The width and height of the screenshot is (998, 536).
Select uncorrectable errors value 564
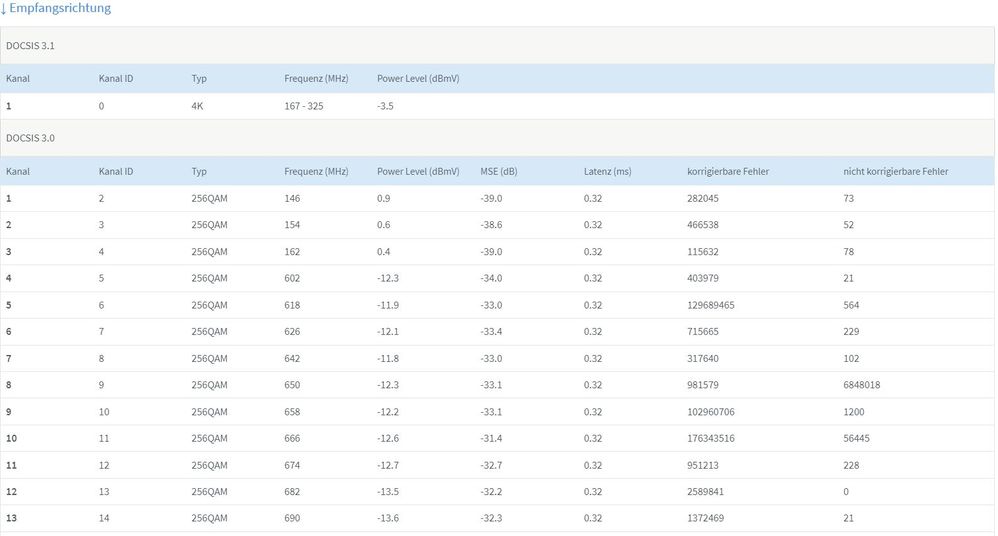[851, 305]
